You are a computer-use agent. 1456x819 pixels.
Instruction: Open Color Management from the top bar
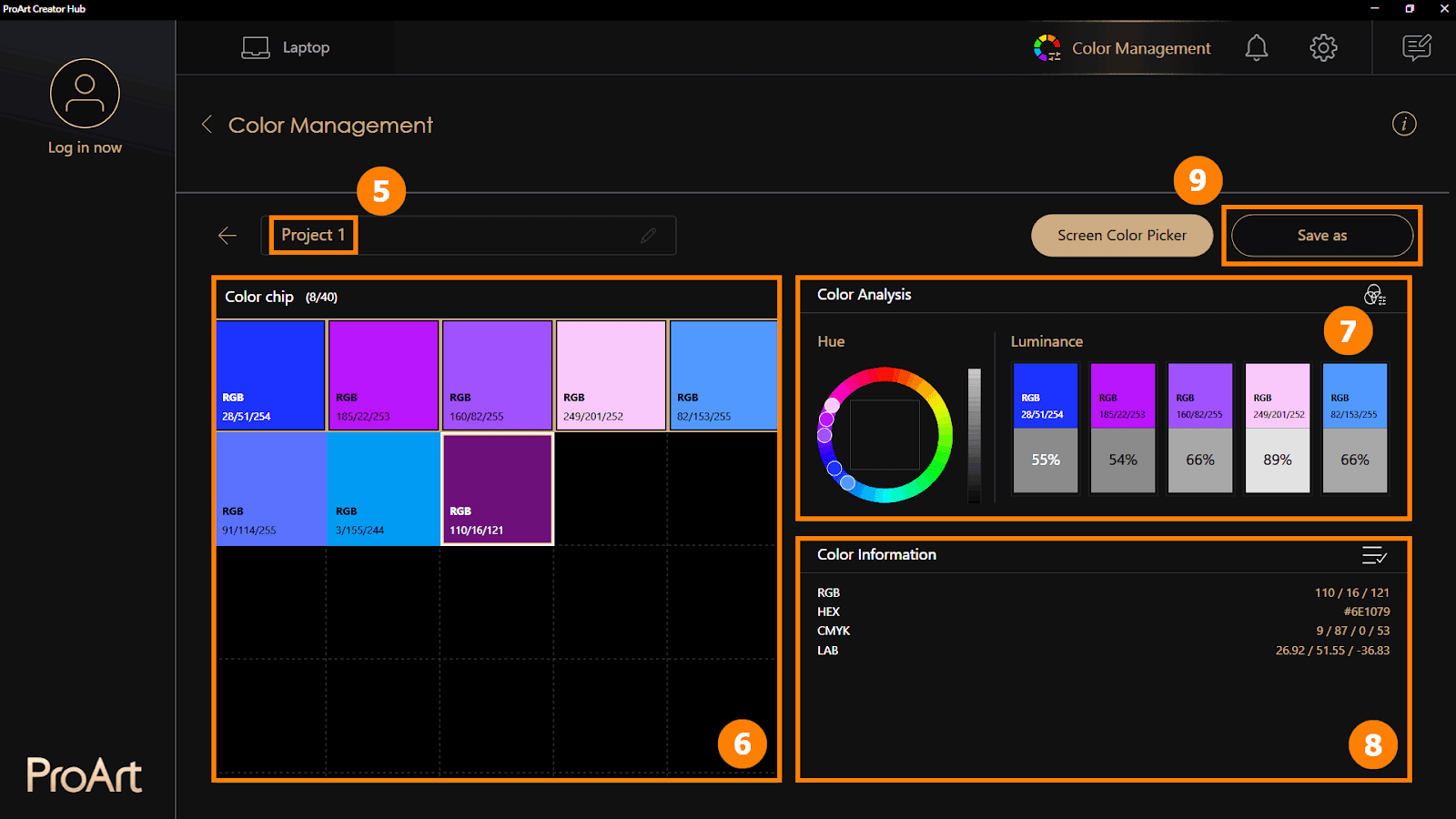1122,48
